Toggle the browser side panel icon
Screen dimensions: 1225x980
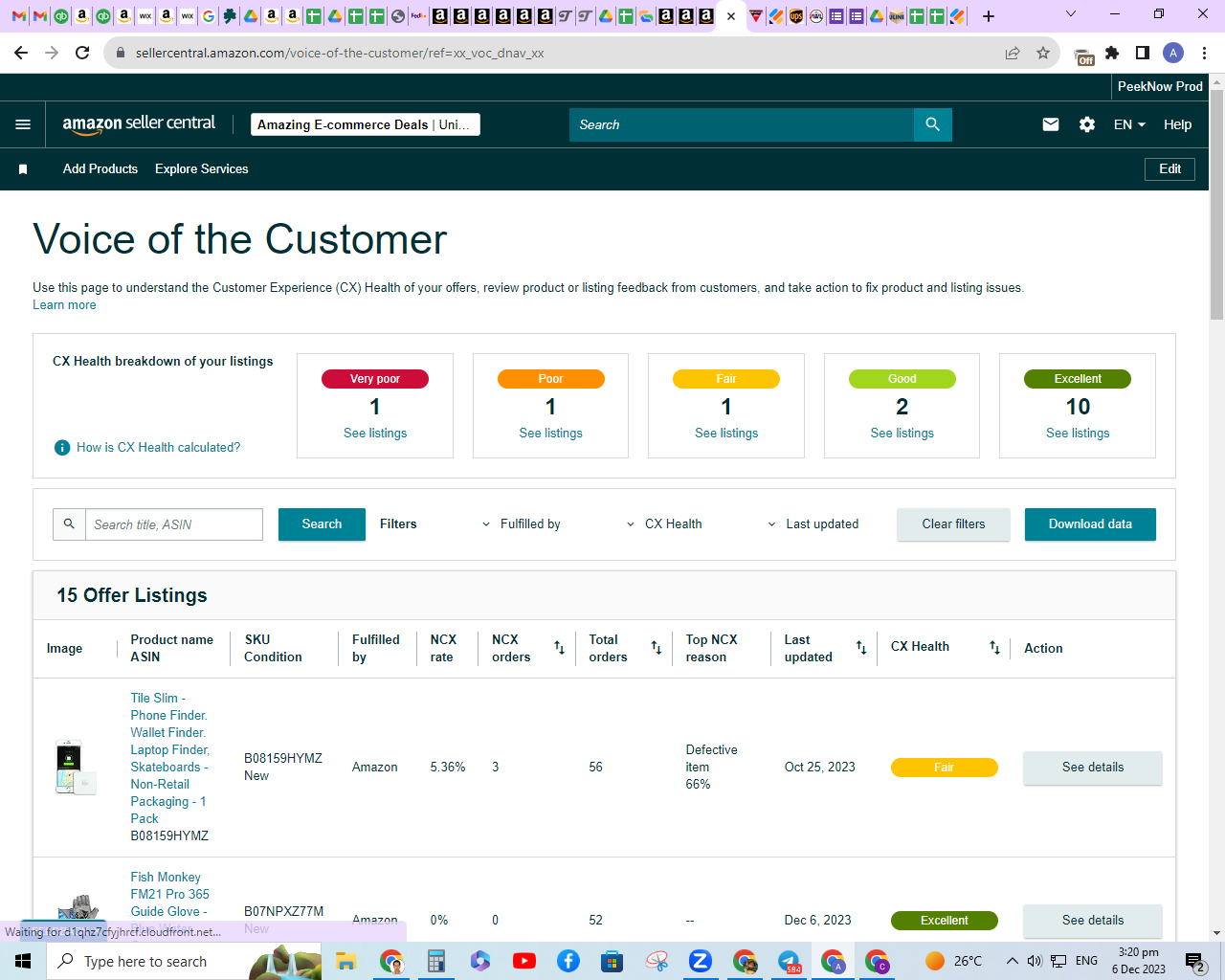(x=1143, y=53)
